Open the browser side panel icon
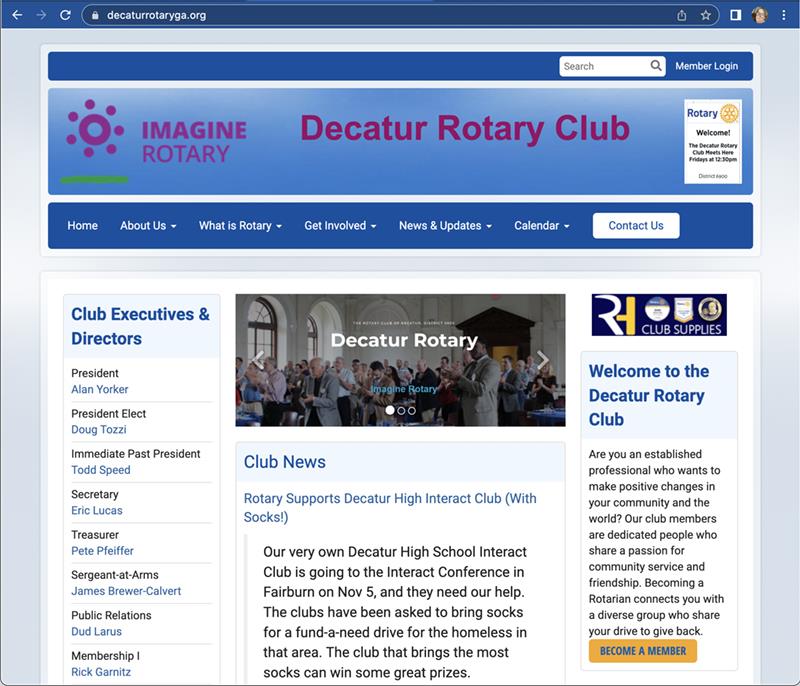 (x=736, y=15)
